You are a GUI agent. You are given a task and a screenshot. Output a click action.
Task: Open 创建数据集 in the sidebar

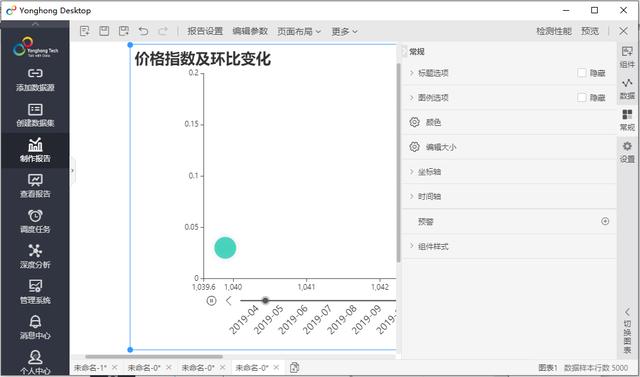coord(35,115)
